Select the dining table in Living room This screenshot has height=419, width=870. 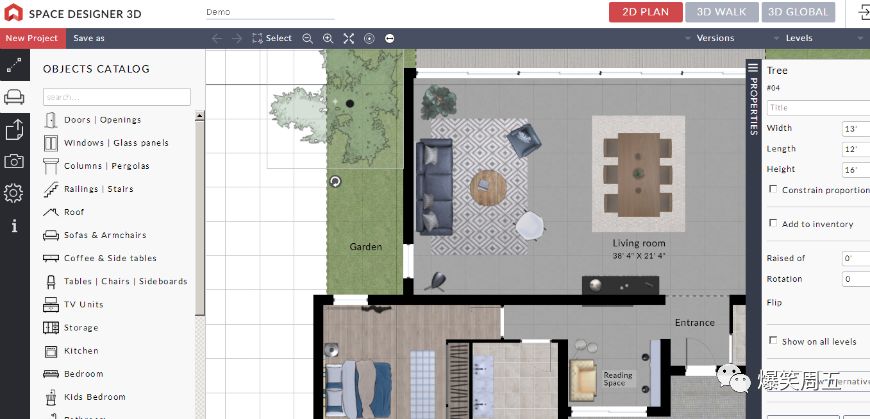638,174
